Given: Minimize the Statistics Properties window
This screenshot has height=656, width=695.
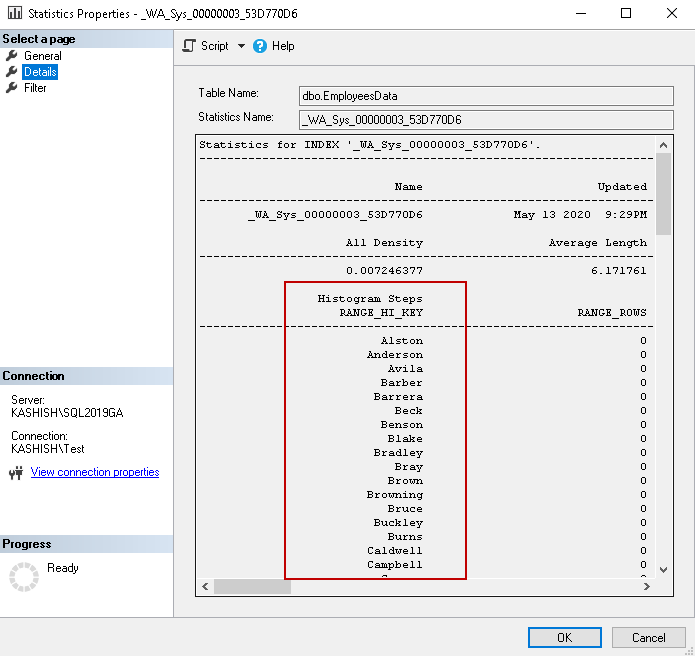Looking at the screenshot, I should pyautogui.click(x=581, y=13).
